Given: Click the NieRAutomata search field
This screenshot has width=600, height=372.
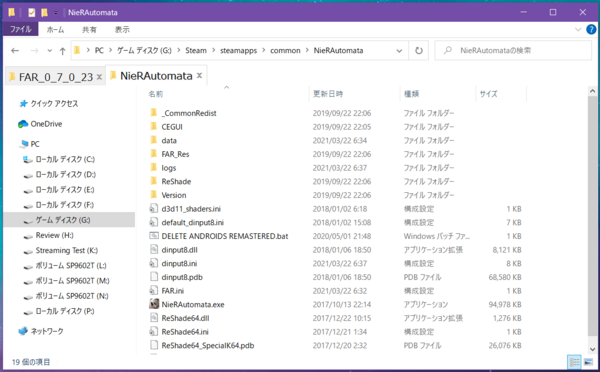Looking at the screenshot, I should click(x=514, y=51).
